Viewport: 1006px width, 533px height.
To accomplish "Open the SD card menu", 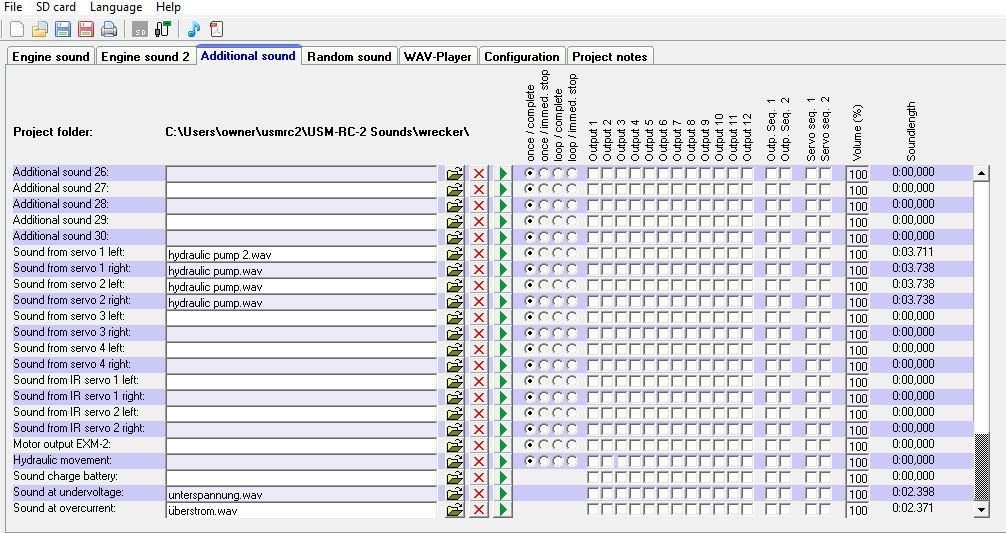I will (x=56, y=7).
